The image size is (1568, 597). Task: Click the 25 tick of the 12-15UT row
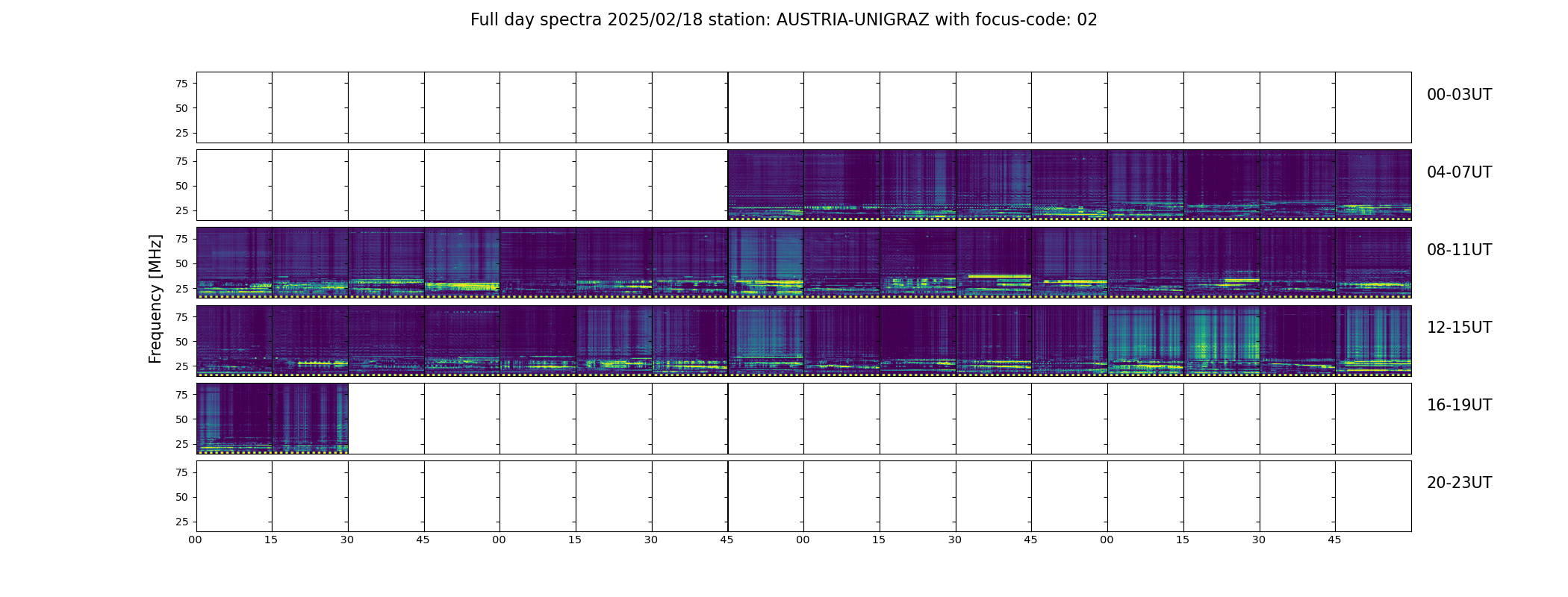tap(181, 366)
